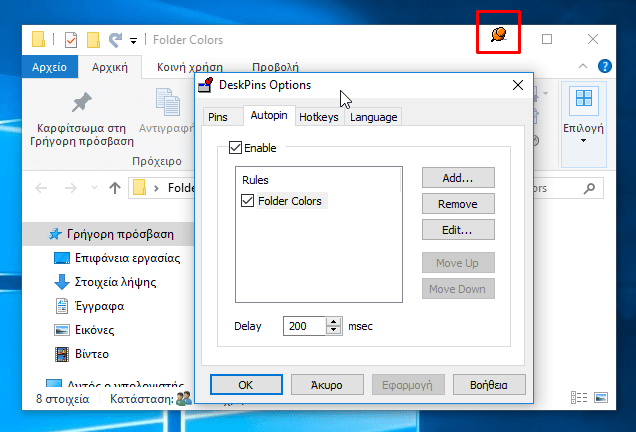The width and height of the screenshot is (636, 432).
Task: Confirm with the OK button
Action: coord(246,385)
